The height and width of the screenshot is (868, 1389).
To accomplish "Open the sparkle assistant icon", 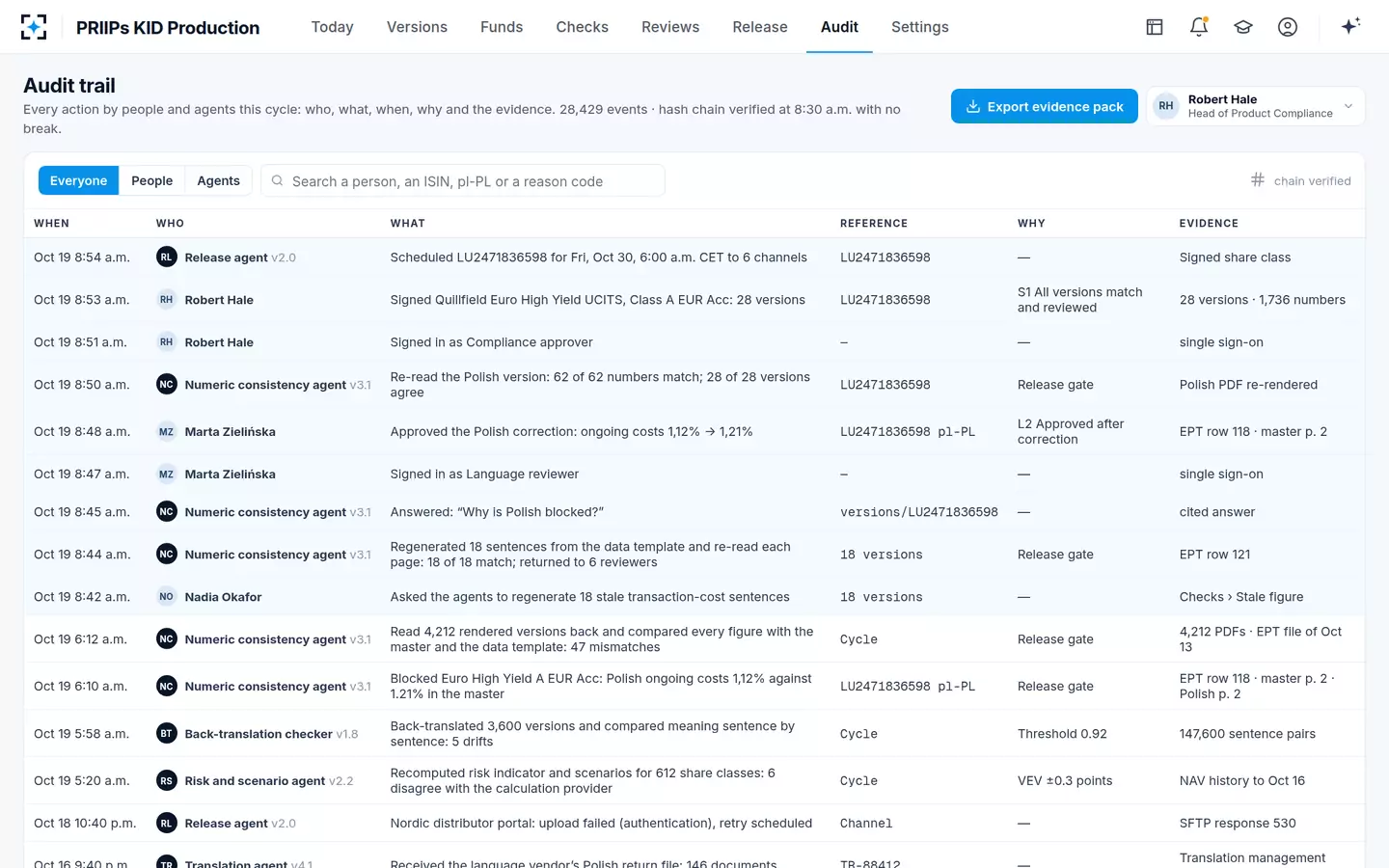I will (x=1350, y=26).
